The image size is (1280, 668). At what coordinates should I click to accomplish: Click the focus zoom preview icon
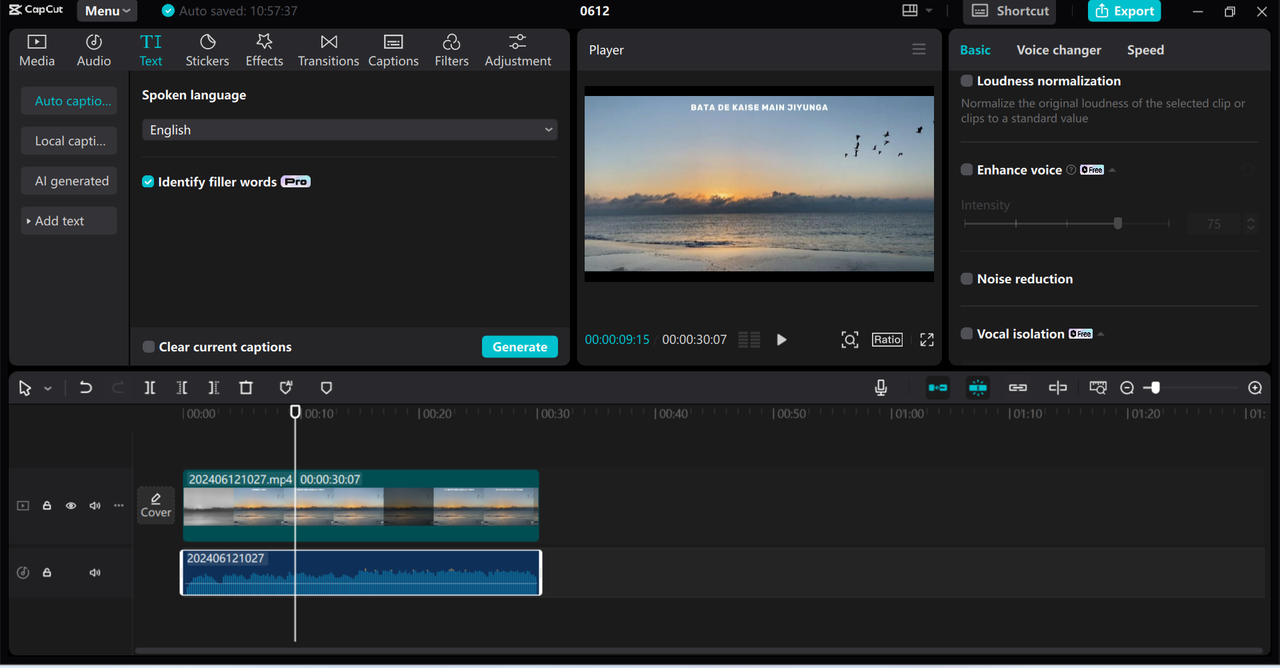850,340
